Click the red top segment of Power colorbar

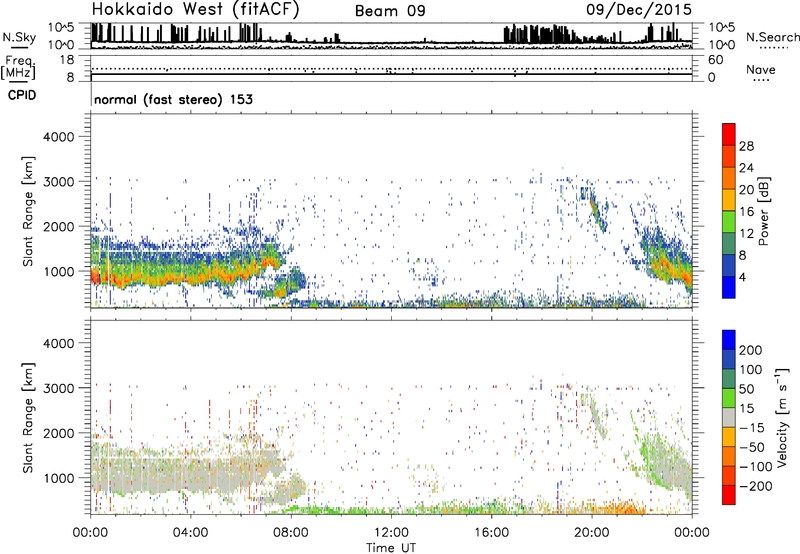(729, 134)
